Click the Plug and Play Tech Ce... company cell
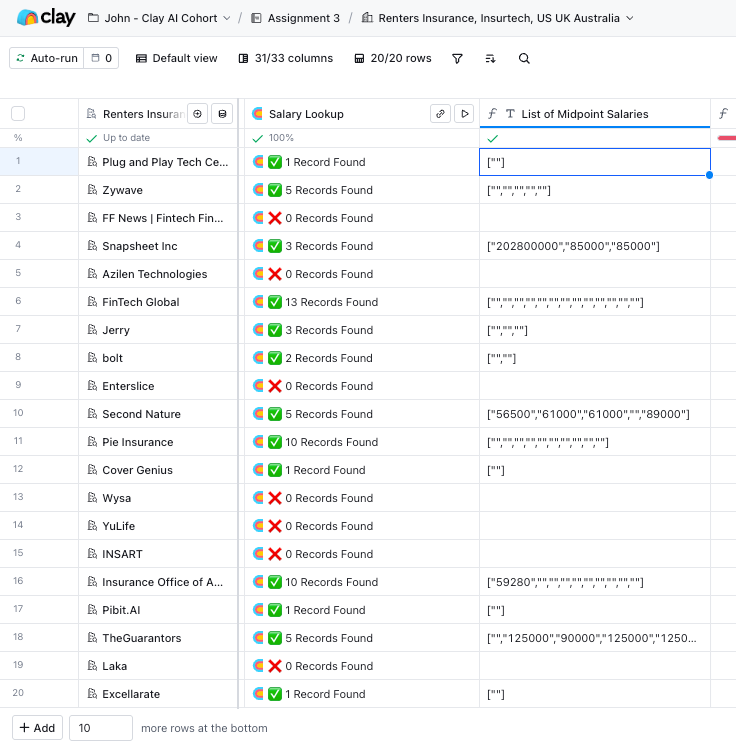Screen dimensions: 736x753 (x=158, y=162)
